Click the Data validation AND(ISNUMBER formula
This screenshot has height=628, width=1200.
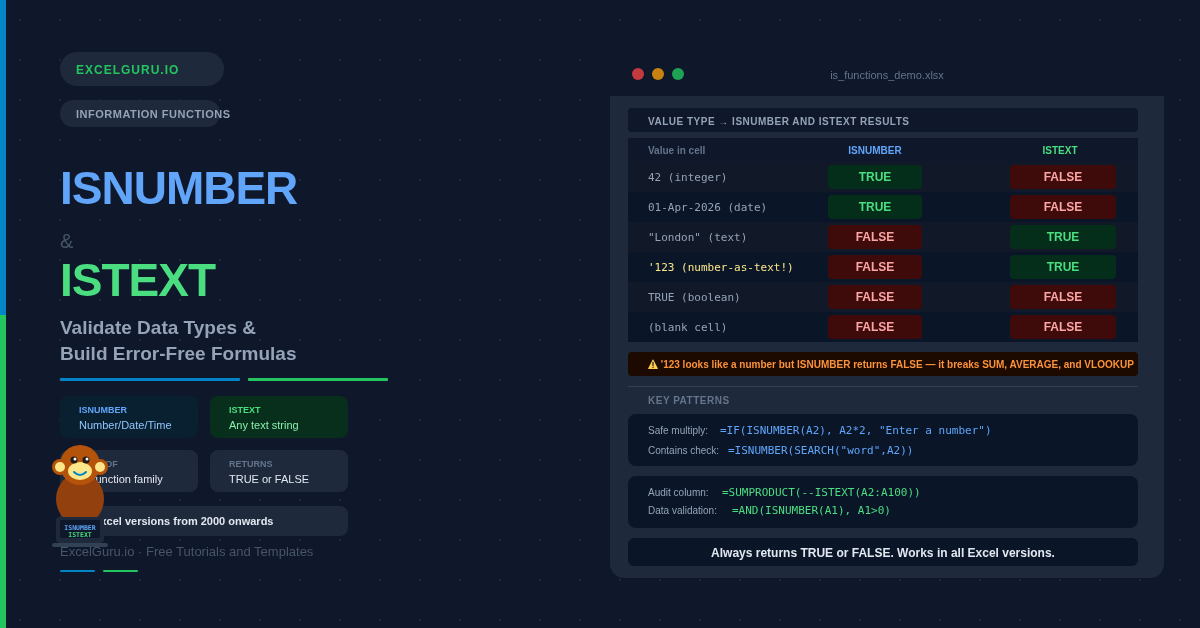pyautogui.click(x=810, y=511)
